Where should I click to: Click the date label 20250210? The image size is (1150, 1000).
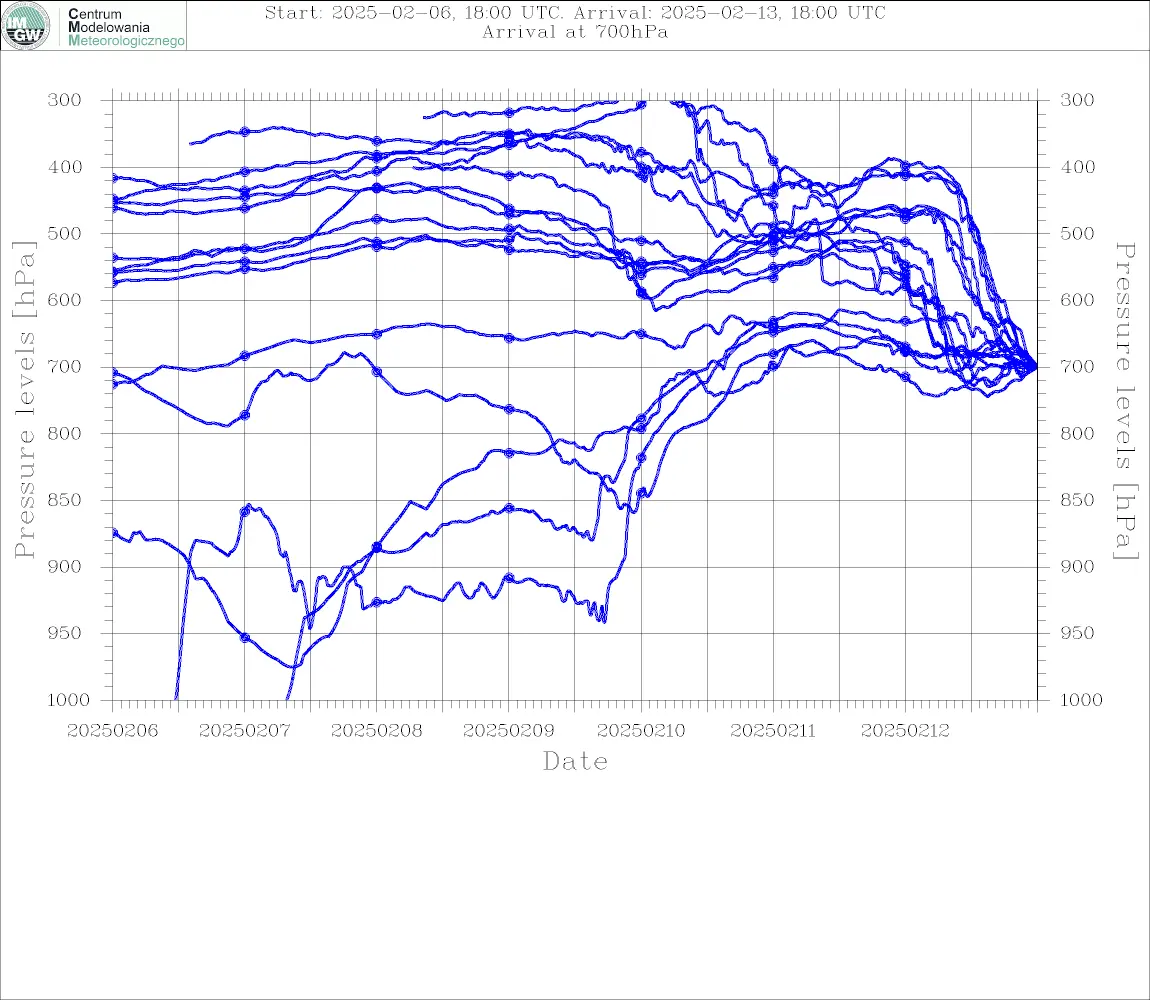pos(641,731)
